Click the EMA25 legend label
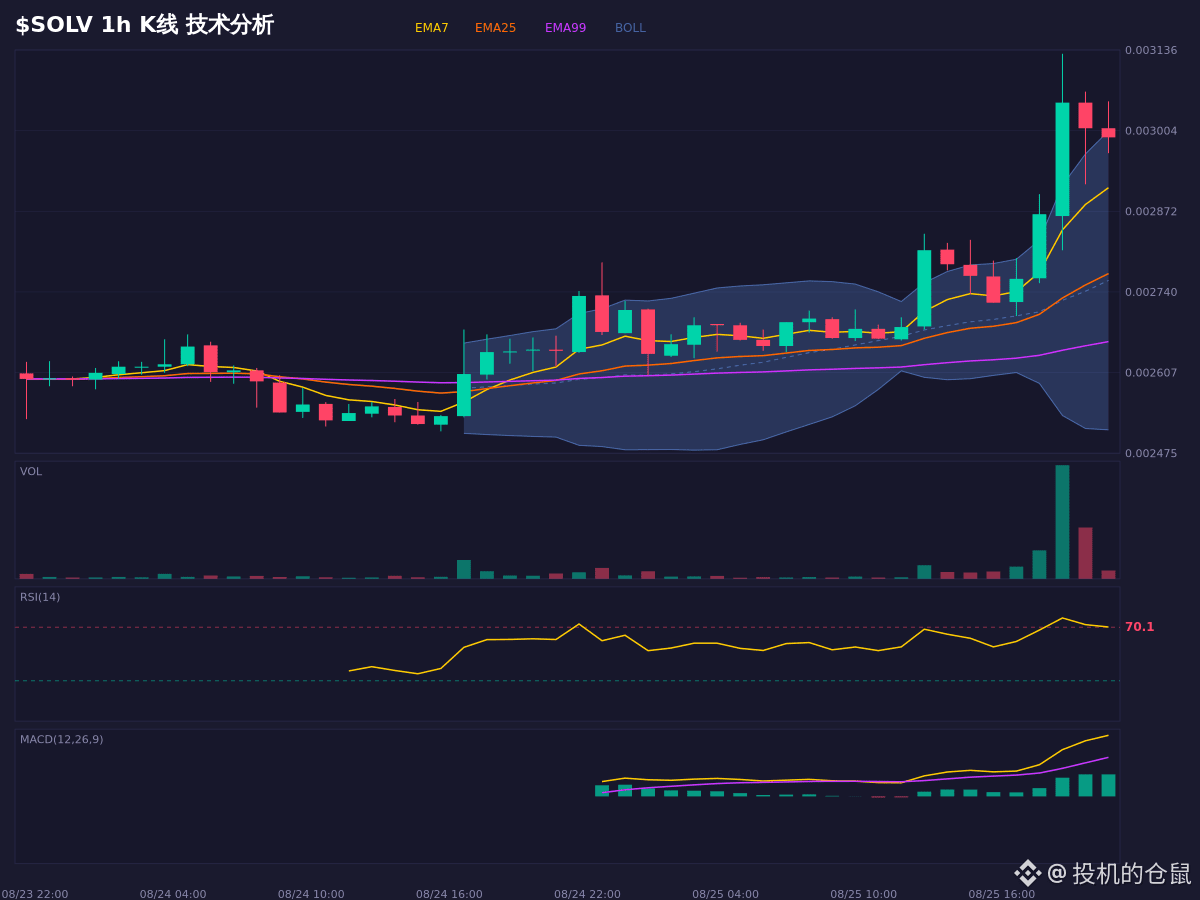1200x900 pixels. click(496, 28)
